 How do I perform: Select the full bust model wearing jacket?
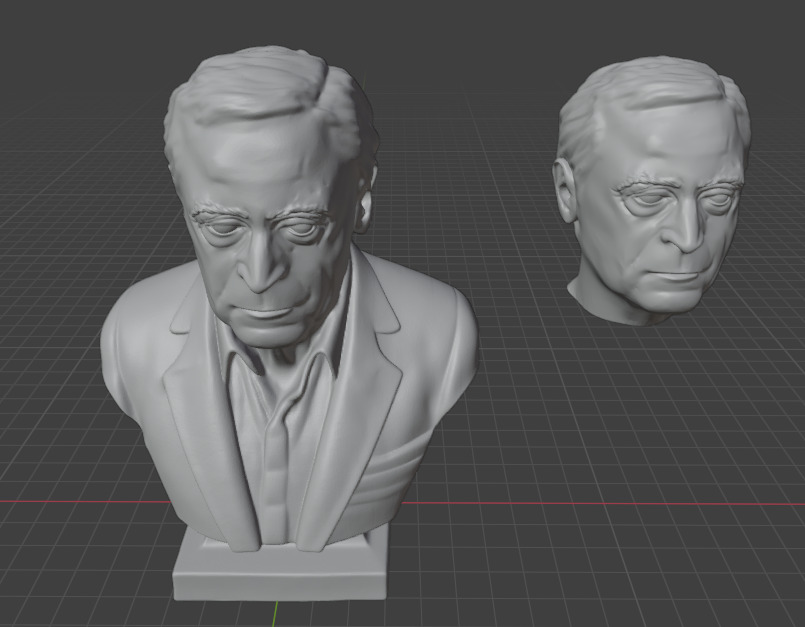pyautogui.click(x=288, y=324)
